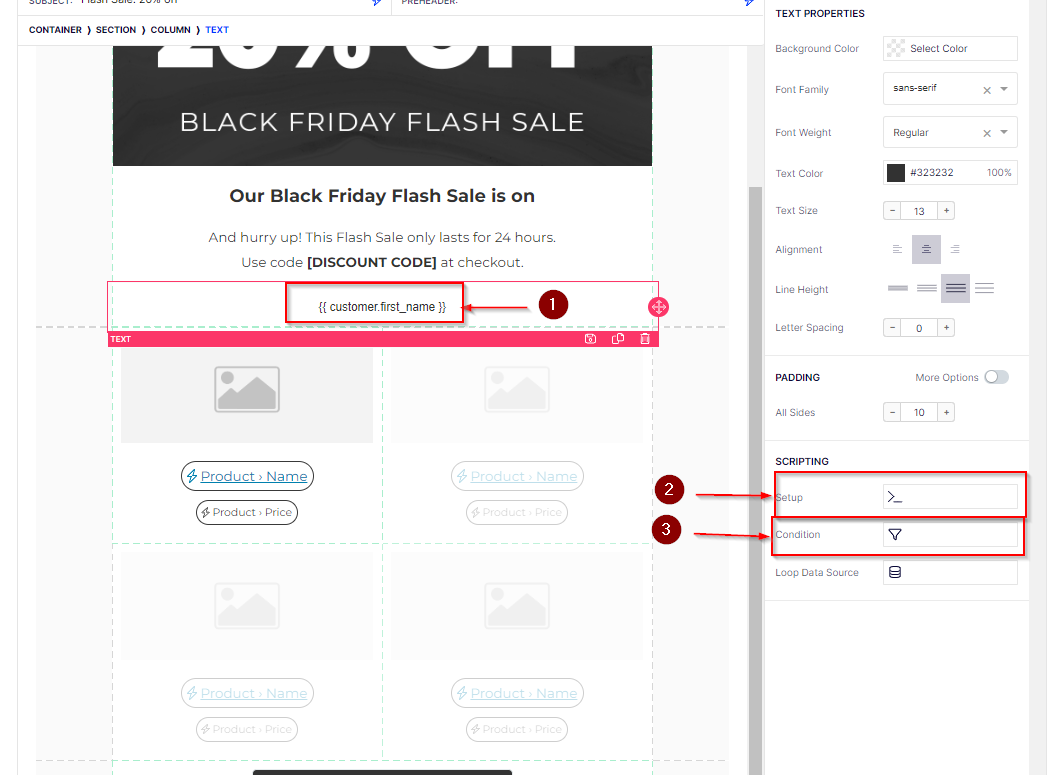Delete the selected text block
This screenshot has width=1060, height=775.
(645, 339)
